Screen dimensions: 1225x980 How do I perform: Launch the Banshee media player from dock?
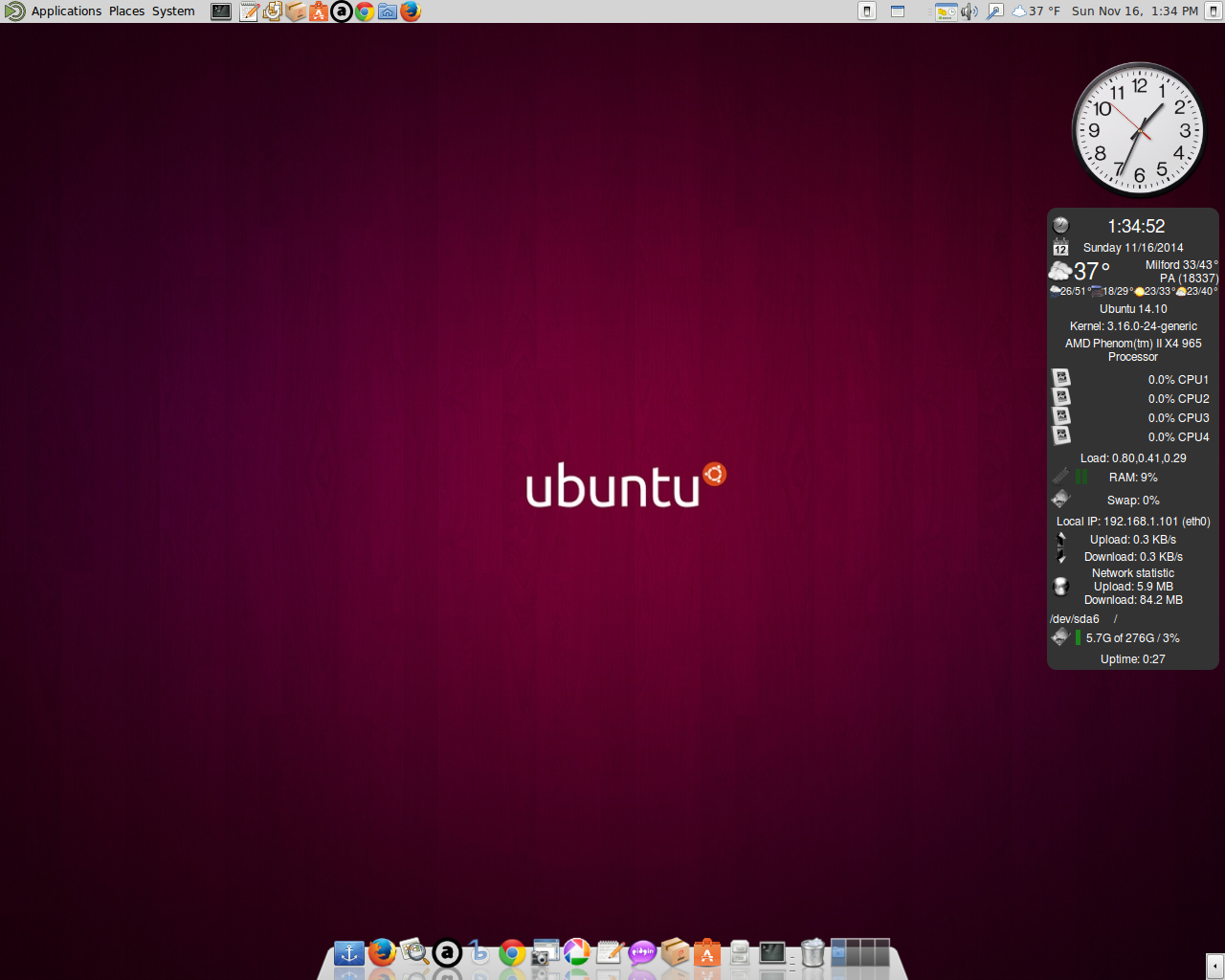[479, 953]
